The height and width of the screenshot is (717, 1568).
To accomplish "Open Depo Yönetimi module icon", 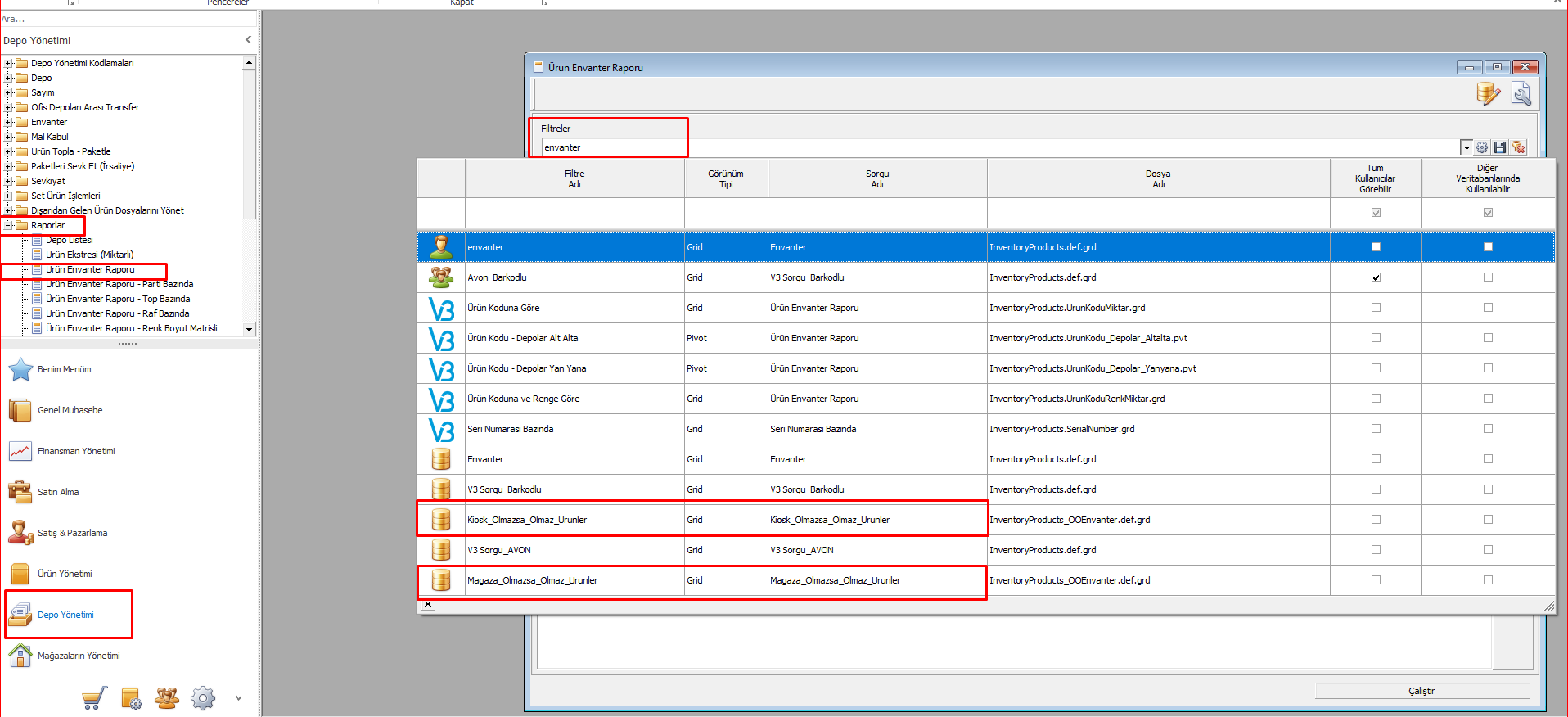I will pyautogui.click(x=20, y=615).
